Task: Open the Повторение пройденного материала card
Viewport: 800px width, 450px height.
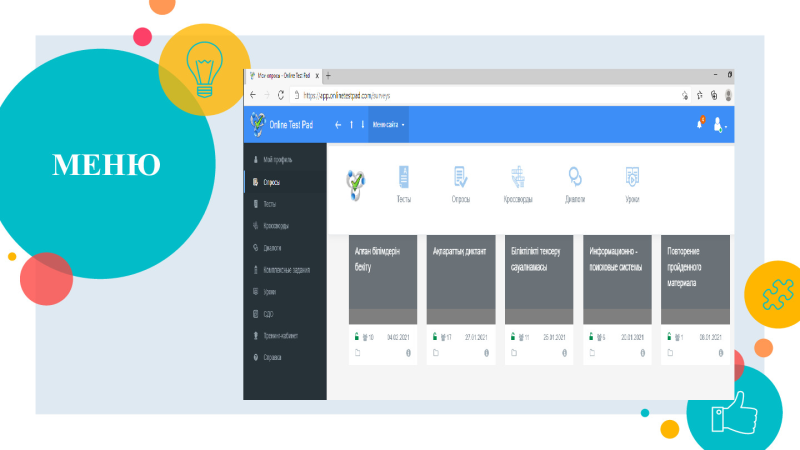Action: (695, 280)
